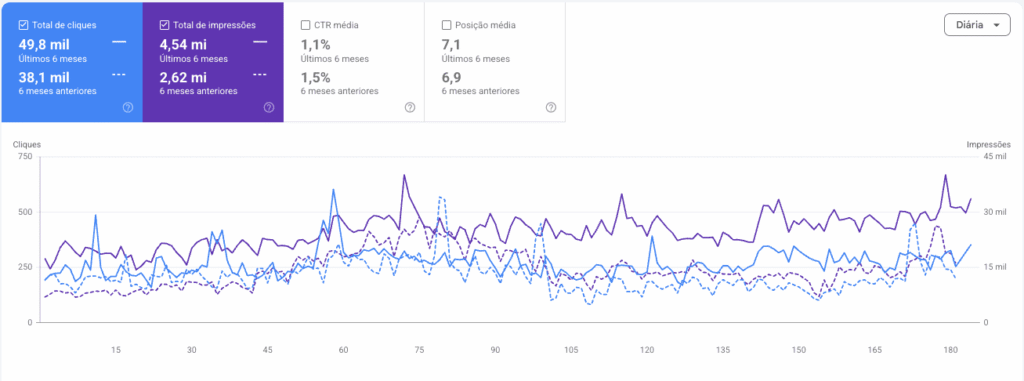The width and height of the screenshot is (1024, 381).
Task: Click day 15 on the chart axis
Action: point(116,350)
